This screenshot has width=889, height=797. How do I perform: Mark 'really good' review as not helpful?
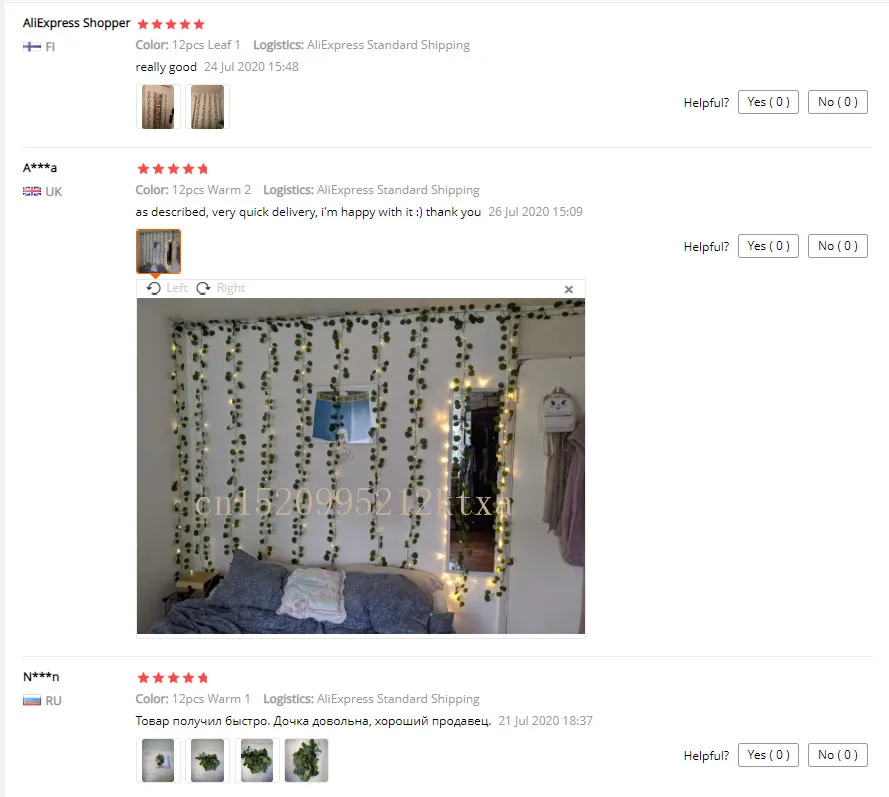click(837, 102)
